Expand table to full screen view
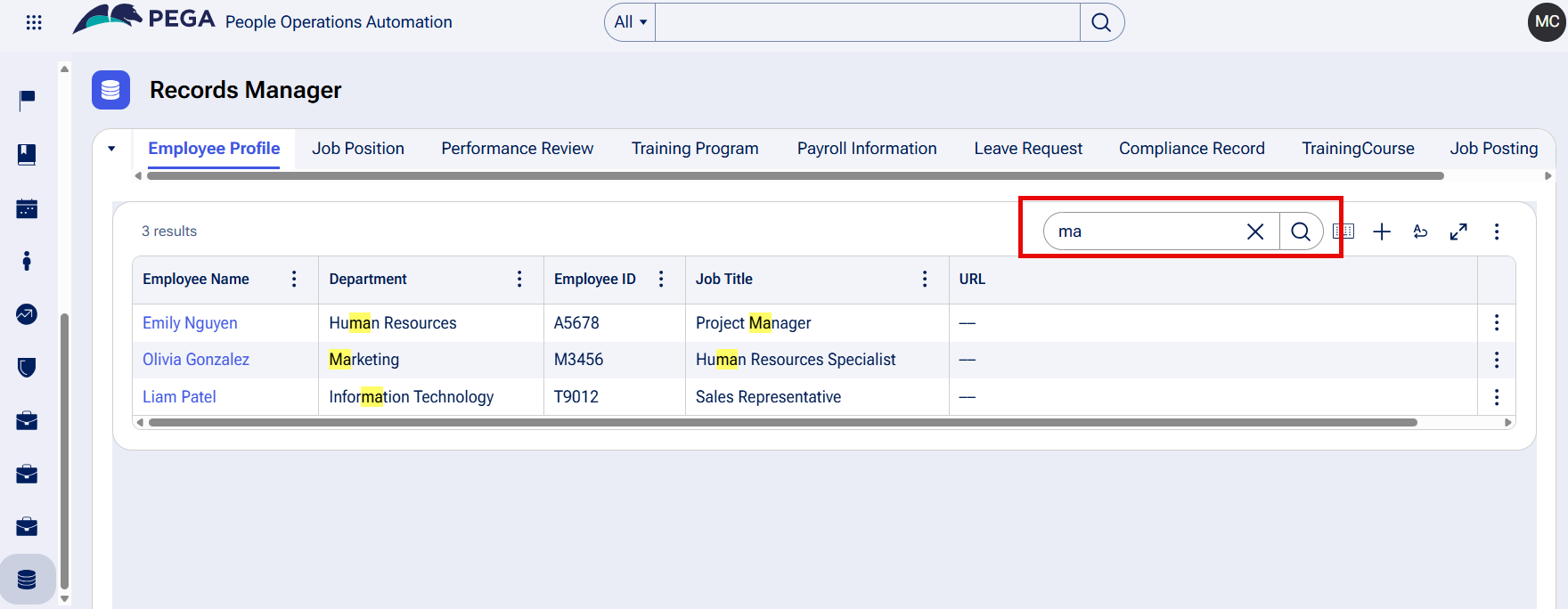Screen dimensions: 1568x609 (1458, 231)
